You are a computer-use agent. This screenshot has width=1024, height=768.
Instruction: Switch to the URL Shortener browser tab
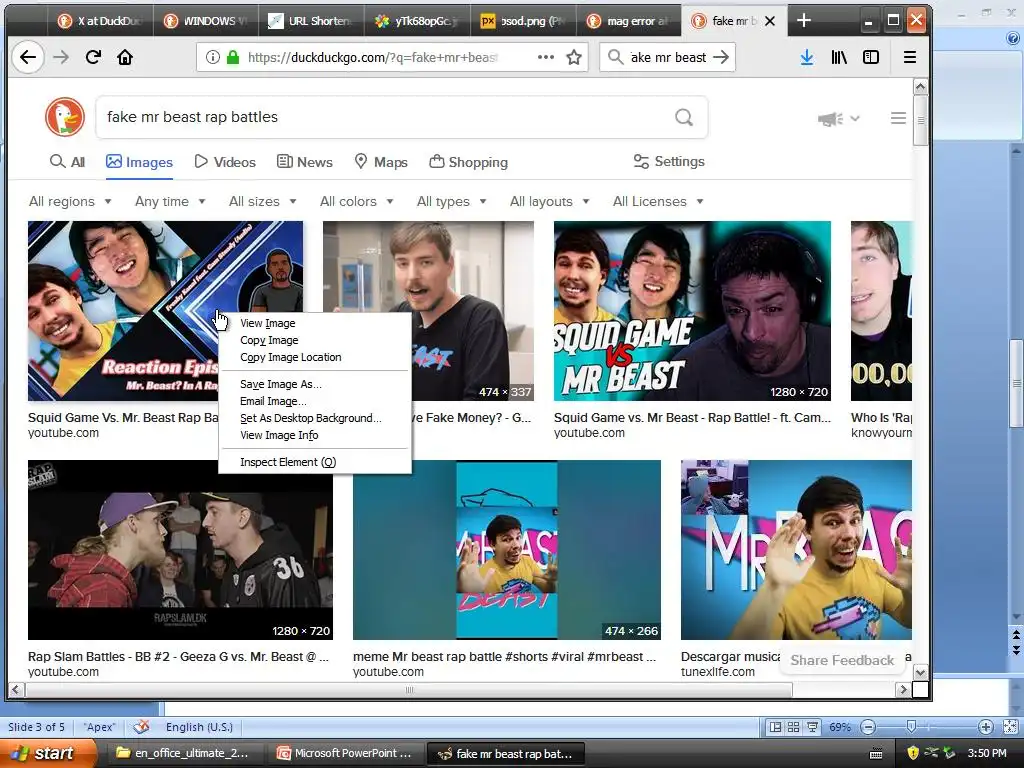point(311,21)
